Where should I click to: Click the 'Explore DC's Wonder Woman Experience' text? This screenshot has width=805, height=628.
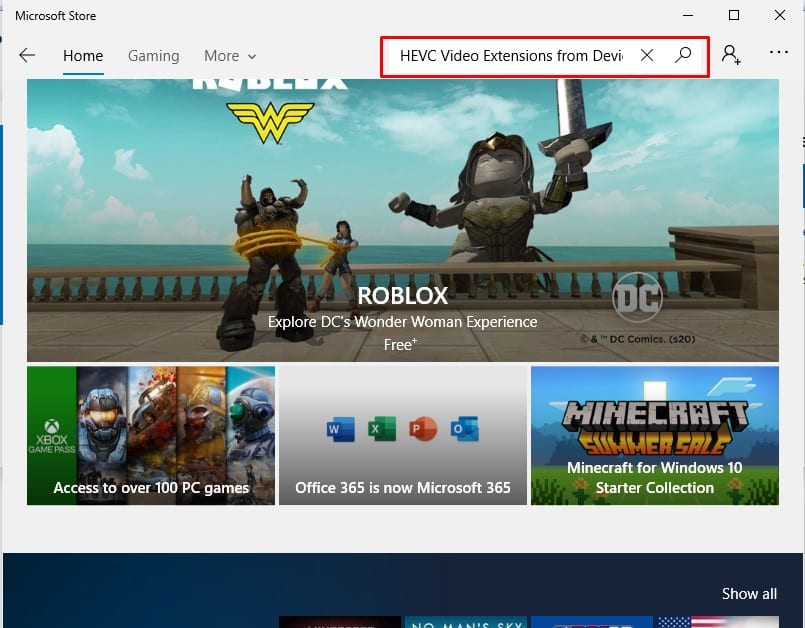pyautogui.click(x=402, y=322)
